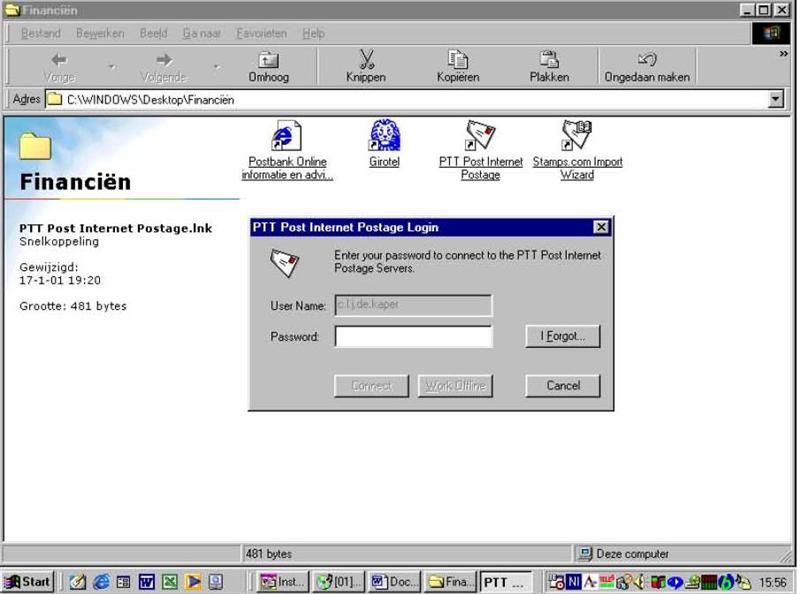Screen dimensions: 800x594
Task: Click the Nl keyboard language tray indicator
Action: [x=573, y=582]
